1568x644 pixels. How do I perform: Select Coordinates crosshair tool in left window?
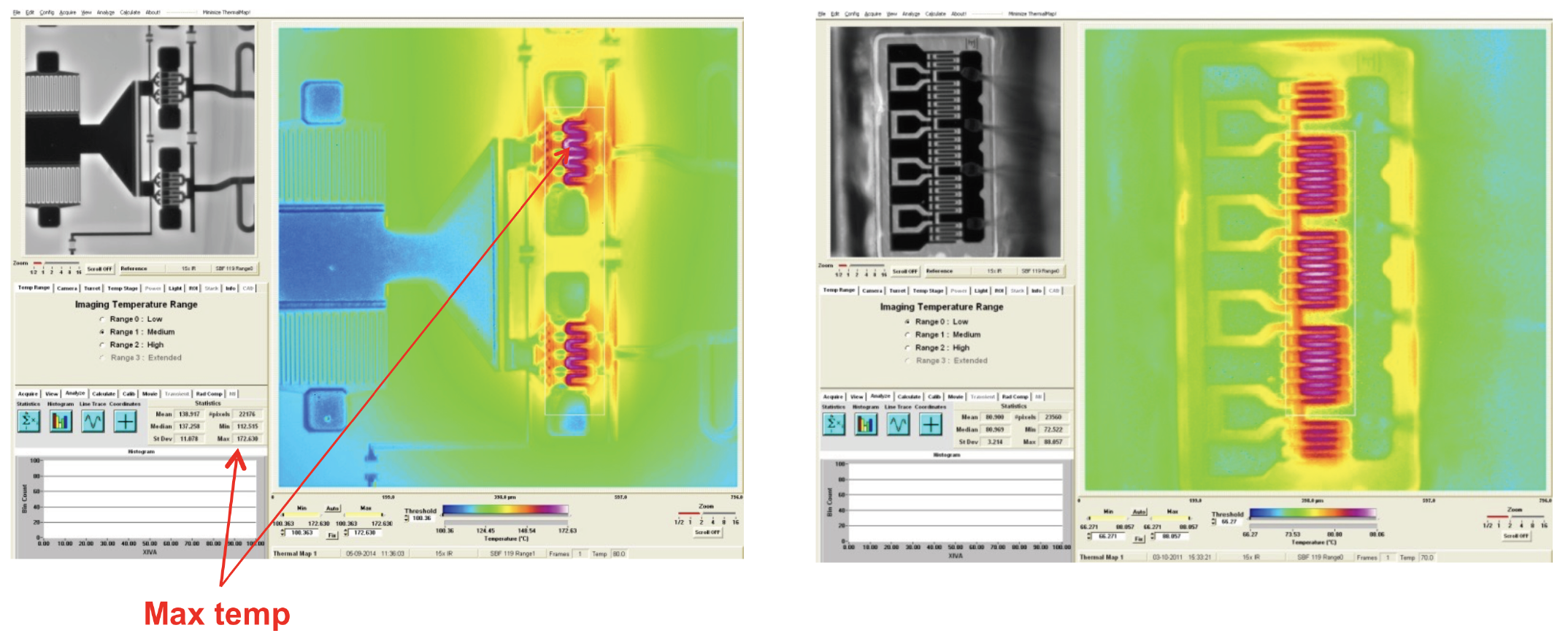coord(126,421)
